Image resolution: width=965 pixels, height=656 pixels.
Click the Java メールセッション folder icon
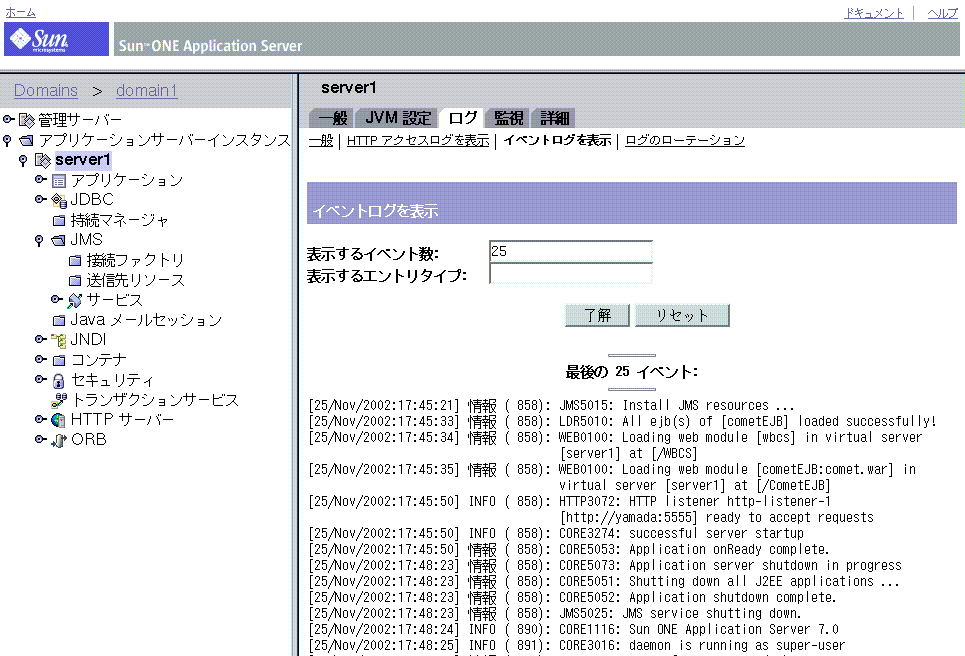(59, 321)
